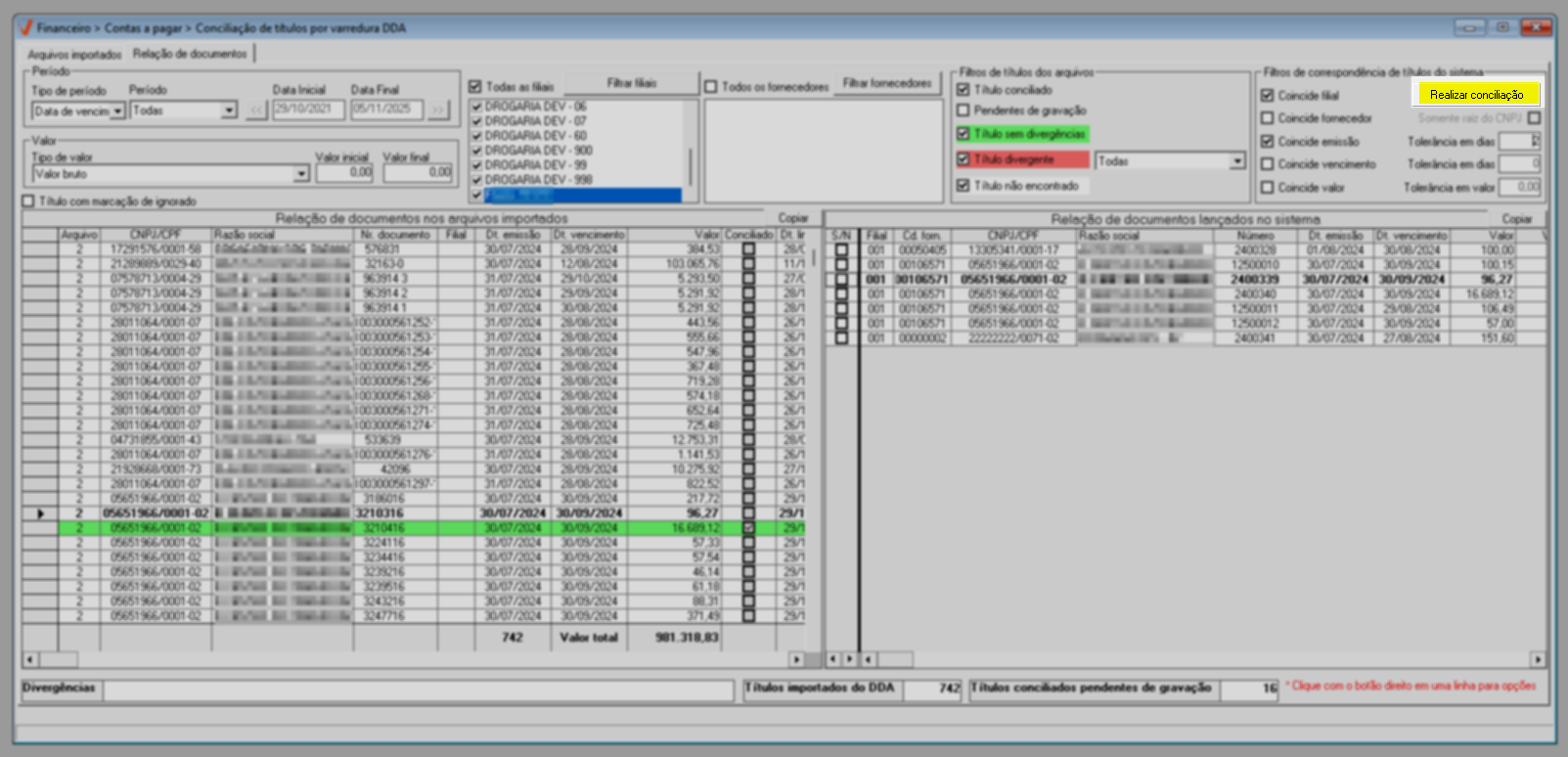
Task: Enable the Pendentes de gravação filter
Action: 963,111
